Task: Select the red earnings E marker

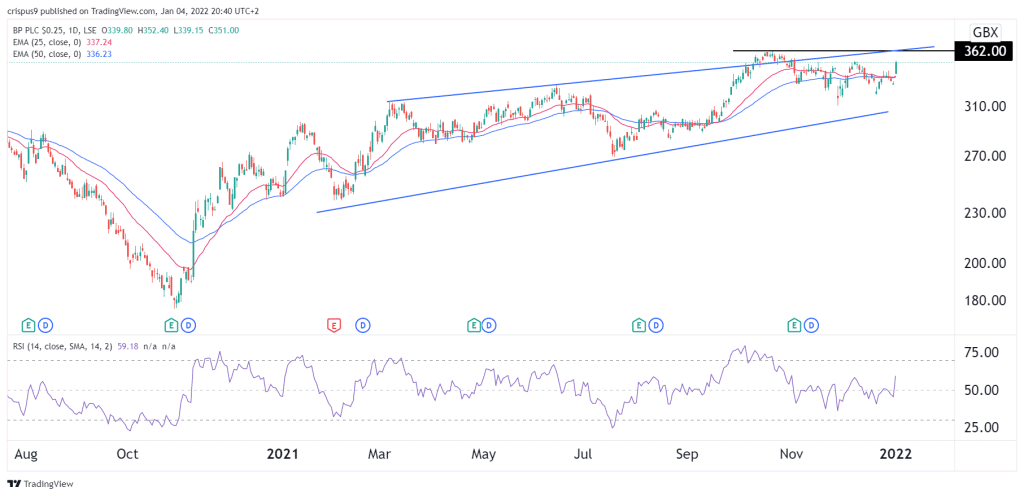Action: pyautogui.click(x=334, y=324)
